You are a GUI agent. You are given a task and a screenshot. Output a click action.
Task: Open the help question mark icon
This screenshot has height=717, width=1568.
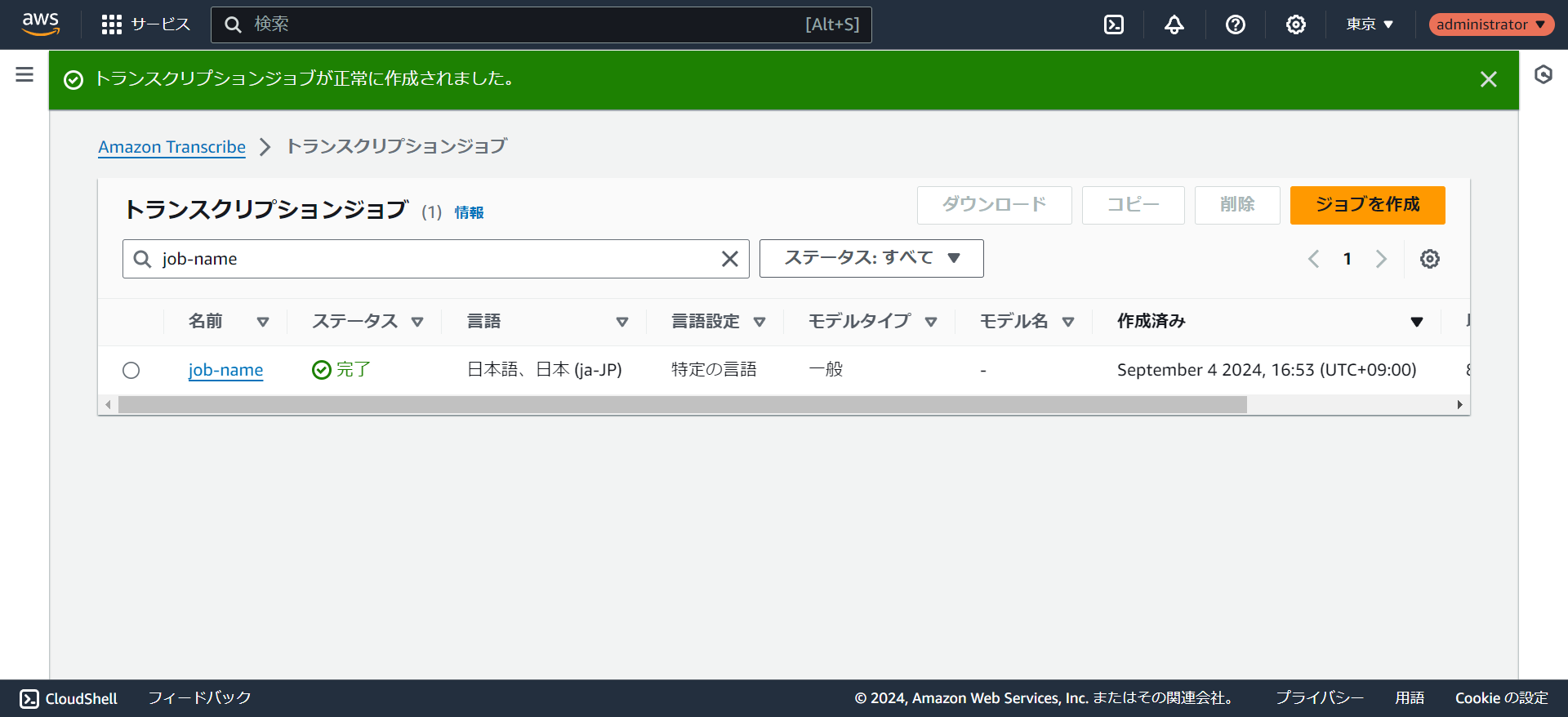coord(1235,24)
